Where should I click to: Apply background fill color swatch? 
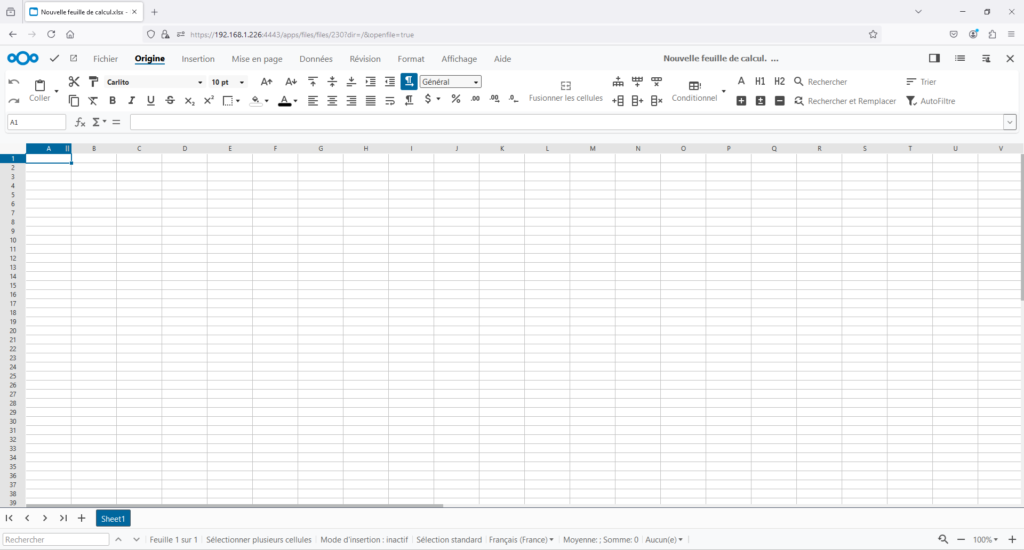coord(255,101)
